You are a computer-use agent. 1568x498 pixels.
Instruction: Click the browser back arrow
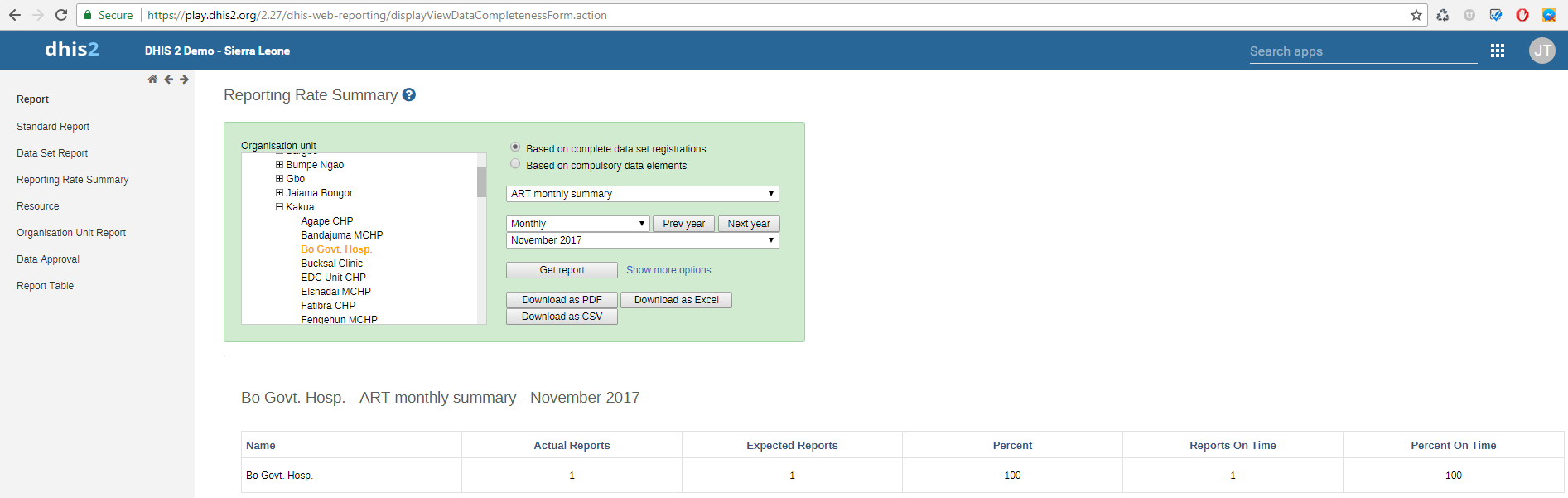point(15,15)
